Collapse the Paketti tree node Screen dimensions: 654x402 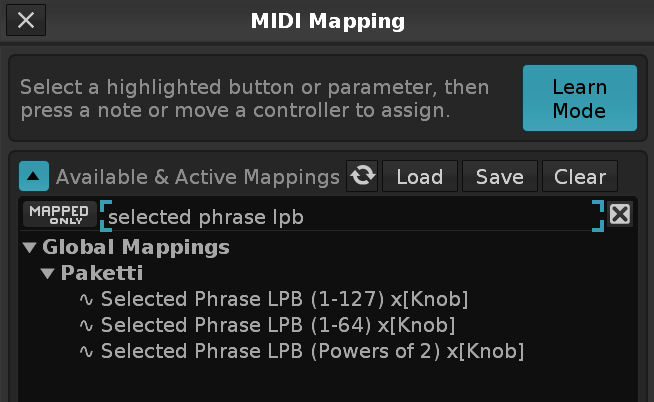point(48,273)
